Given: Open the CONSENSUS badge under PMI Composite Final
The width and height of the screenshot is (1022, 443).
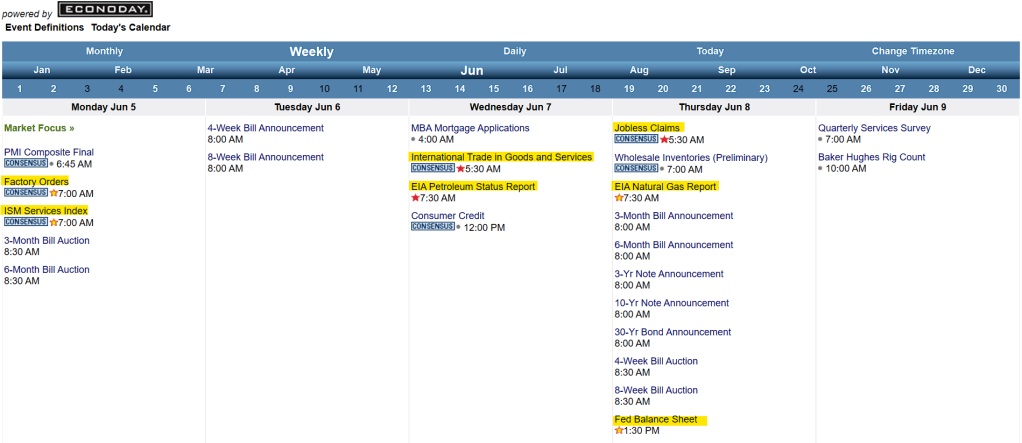Looking at the screenshot, I should [x=26, y=163].
